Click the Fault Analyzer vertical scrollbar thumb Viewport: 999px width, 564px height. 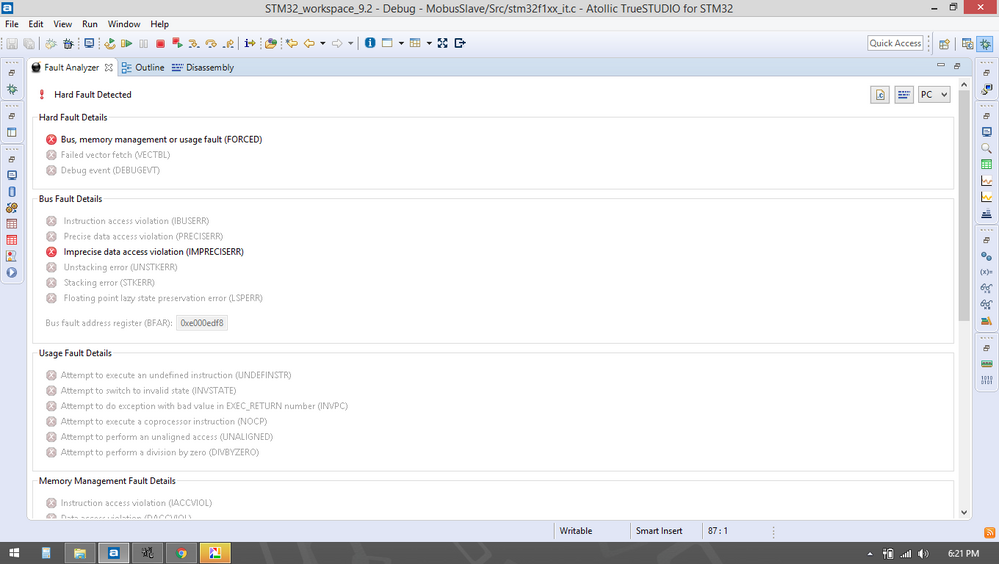(964, 206)
